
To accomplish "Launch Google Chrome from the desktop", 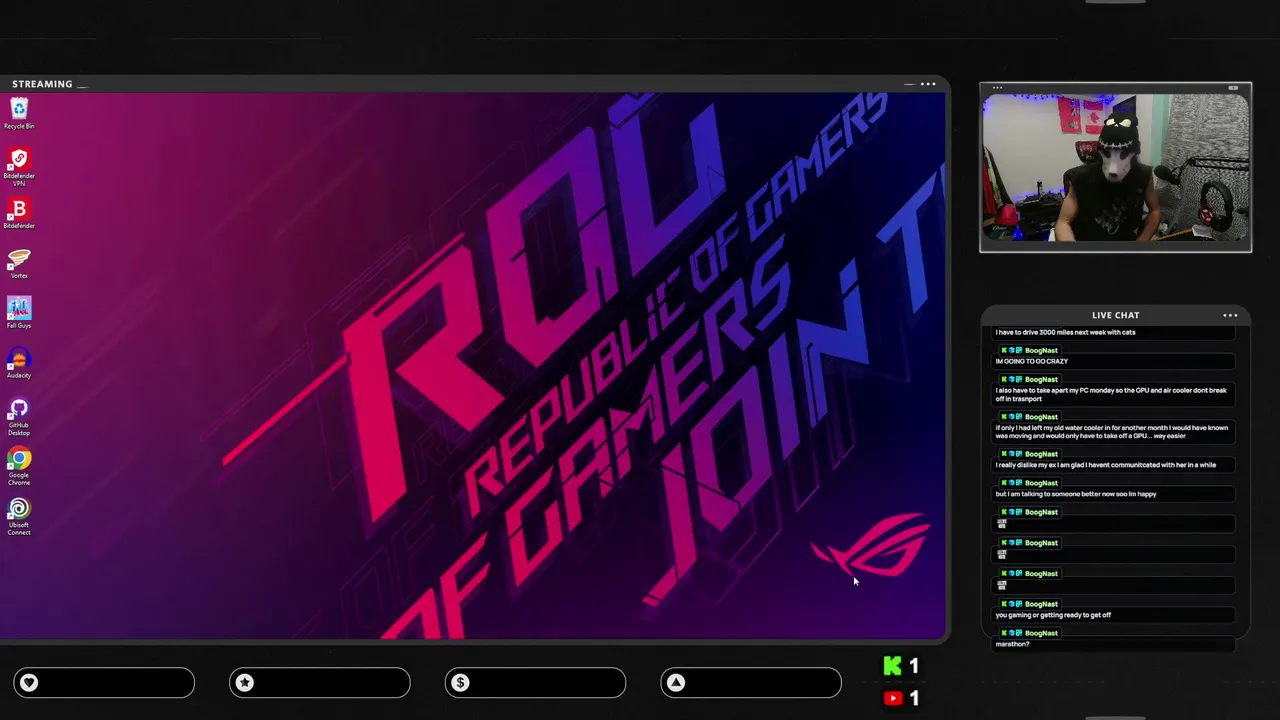I will [19, 466].
